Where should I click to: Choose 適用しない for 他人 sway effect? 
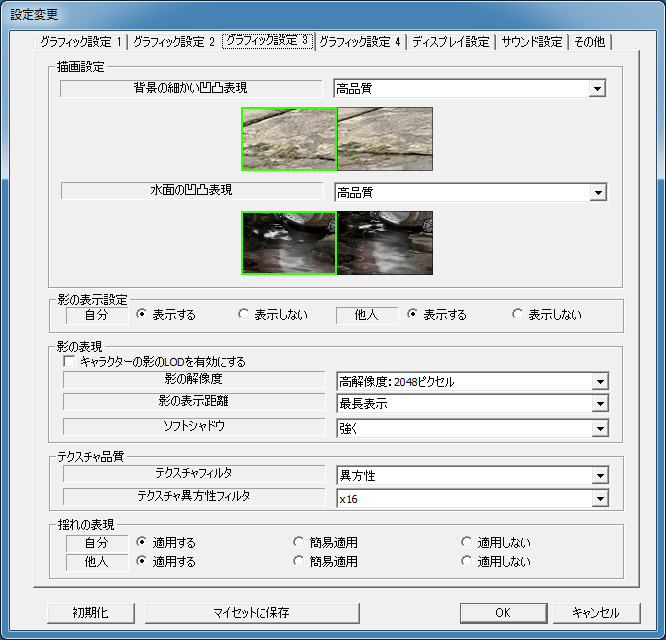coord(467,562)
